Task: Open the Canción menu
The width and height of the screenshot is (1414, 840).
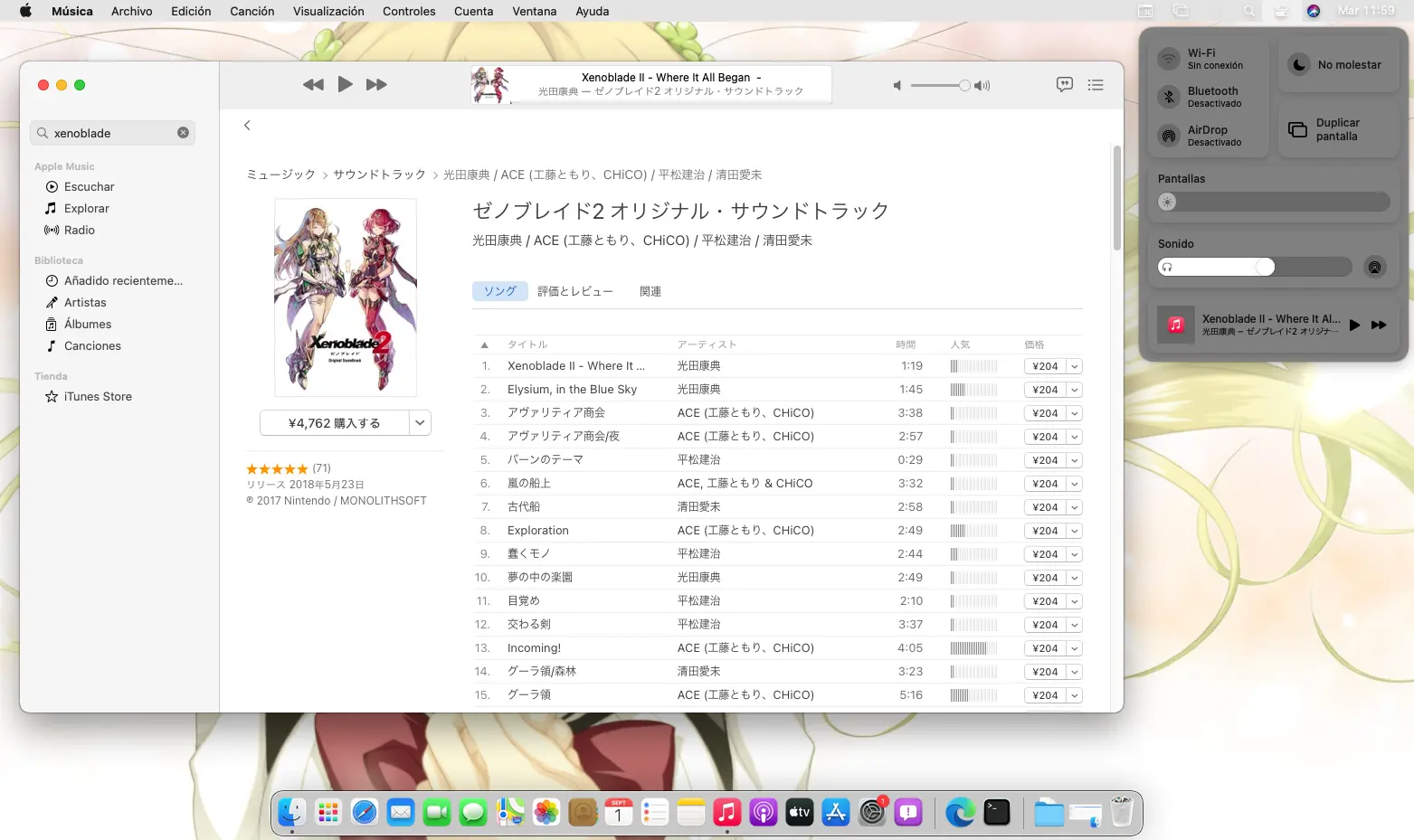Action: coord(251,11)
